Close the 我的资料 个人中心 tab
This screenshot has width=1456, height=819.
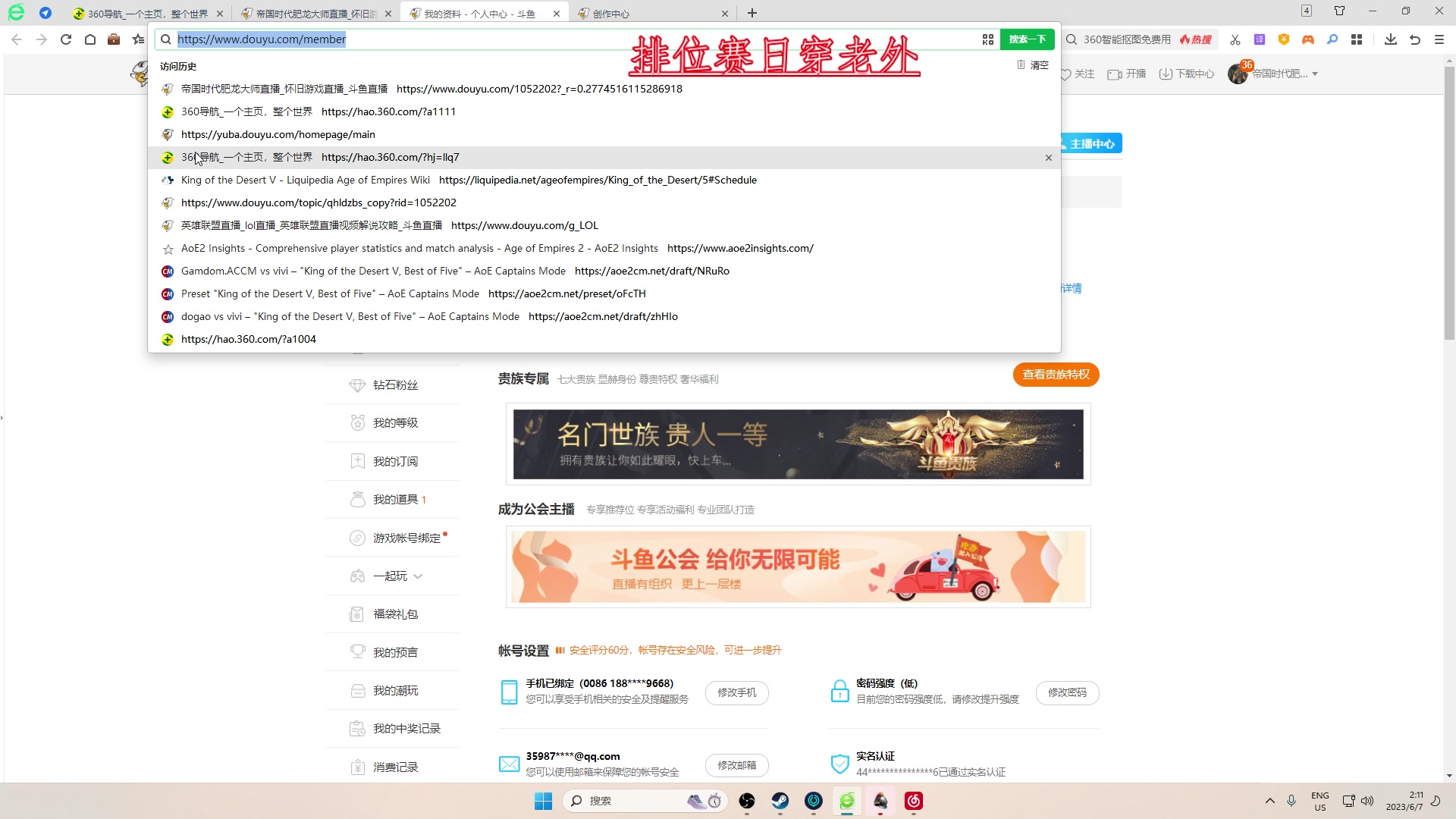[557, 14]
